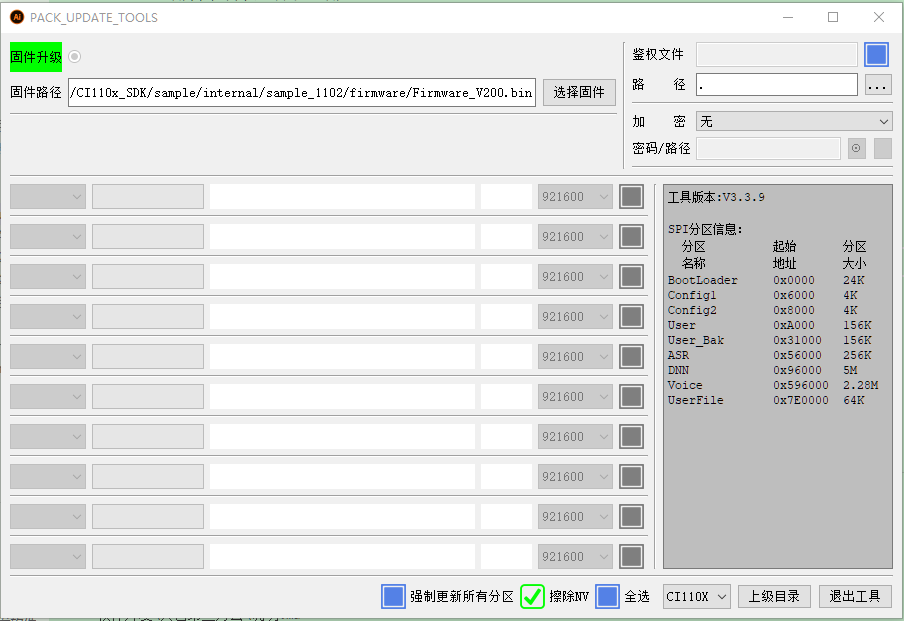Click the 工具版本:V3.3.9 text
This screenshot has height=621, width=904.
(716, 197)
